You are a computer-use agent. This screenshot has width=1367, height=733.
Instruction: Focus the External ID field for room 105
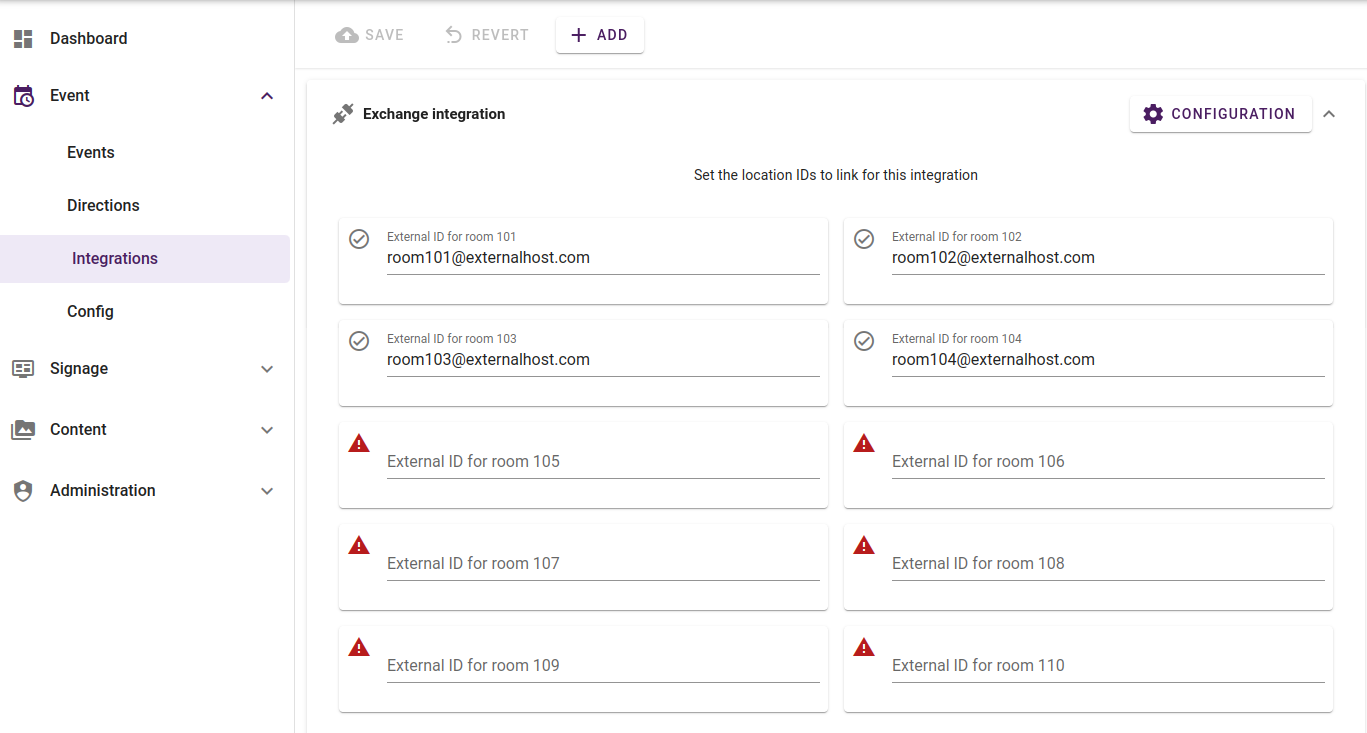603,462
